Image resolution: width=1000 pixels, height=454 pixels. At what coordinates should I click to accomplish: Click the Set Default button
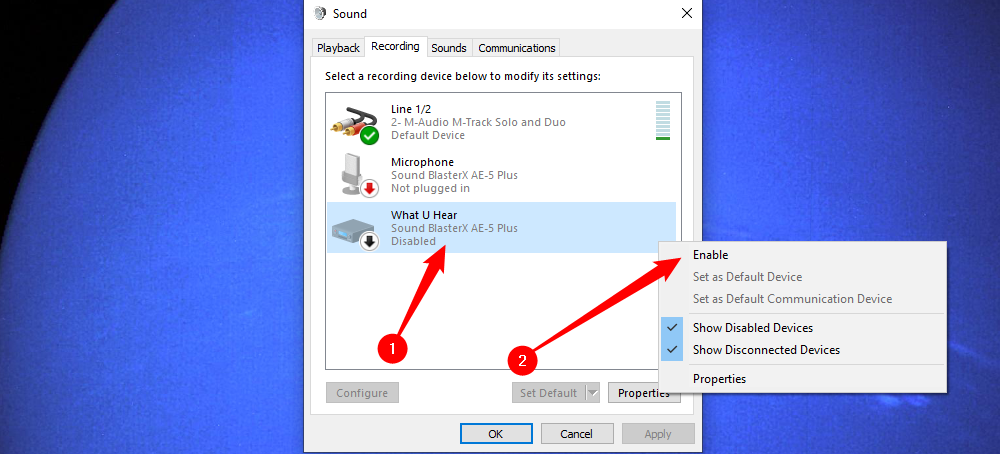click(548, 393)
